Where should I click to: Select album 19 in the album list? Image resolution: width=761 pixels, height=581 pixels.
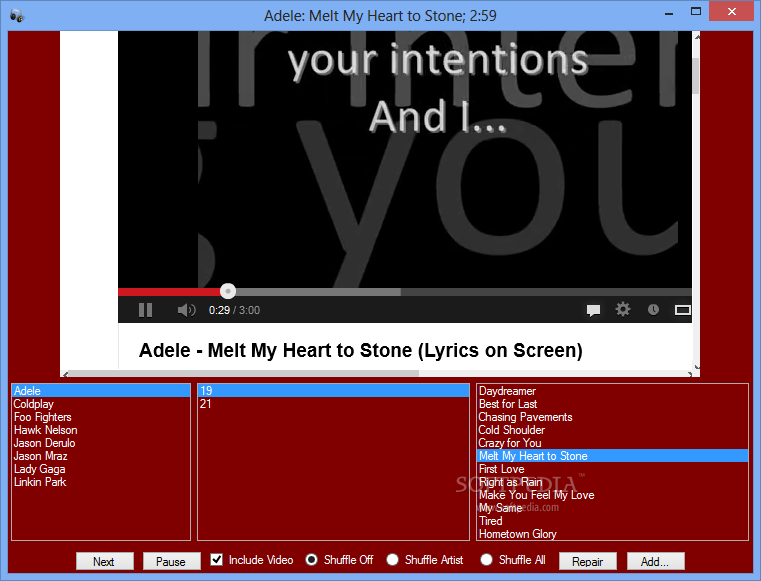click(x=333, y=391)
